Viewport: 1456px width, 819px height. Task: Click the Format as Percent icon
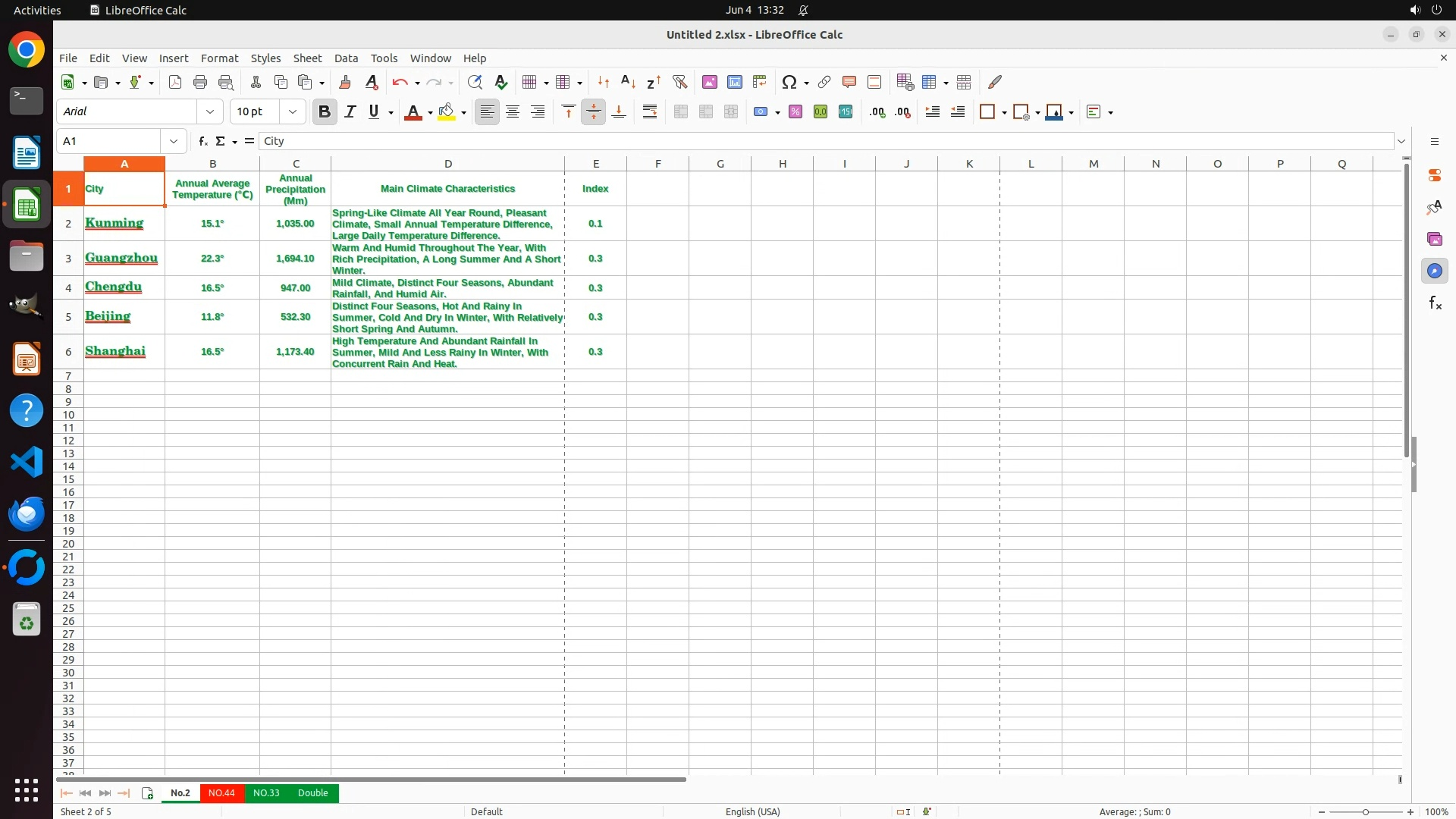point(795,111)
